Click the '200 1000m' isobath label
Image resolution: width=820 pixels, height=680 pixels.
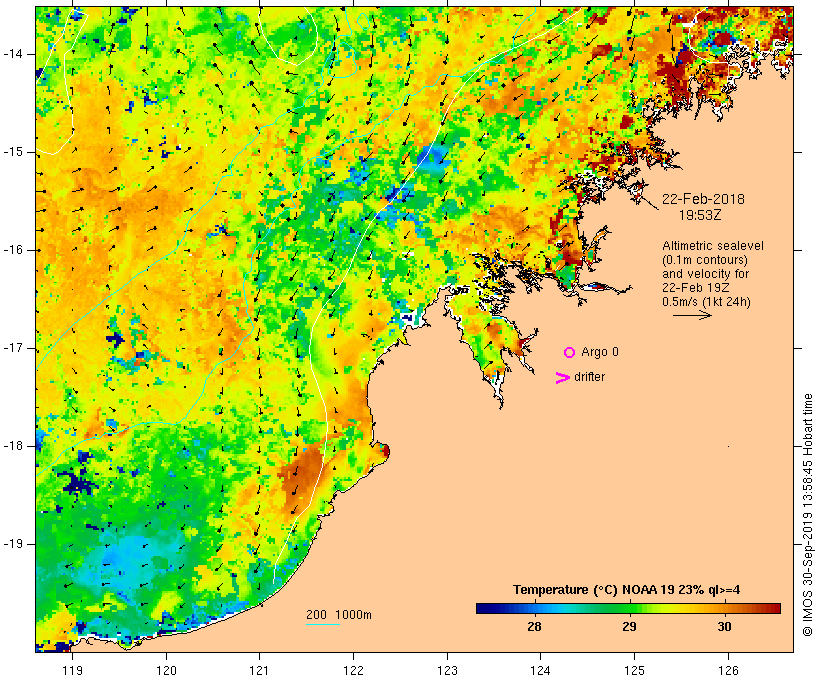[339, 615]
